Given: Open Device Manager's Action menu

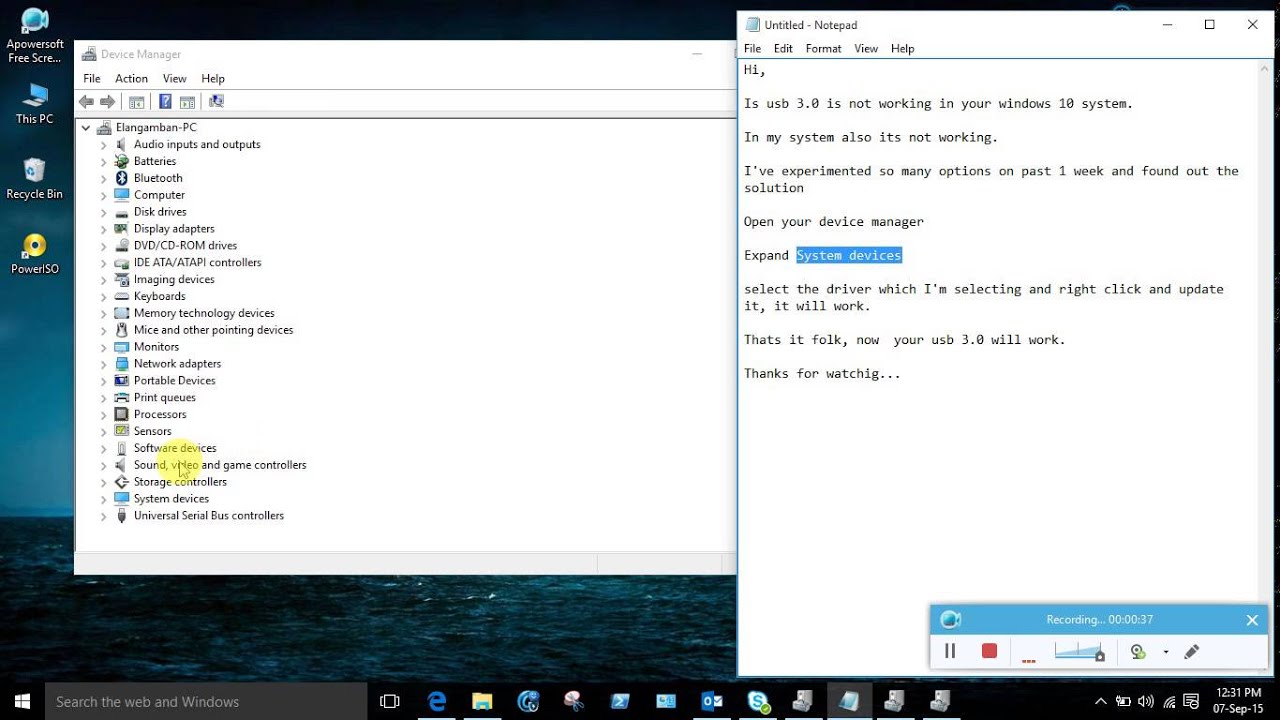Looking at the screenshot, I should click(131, 78).
